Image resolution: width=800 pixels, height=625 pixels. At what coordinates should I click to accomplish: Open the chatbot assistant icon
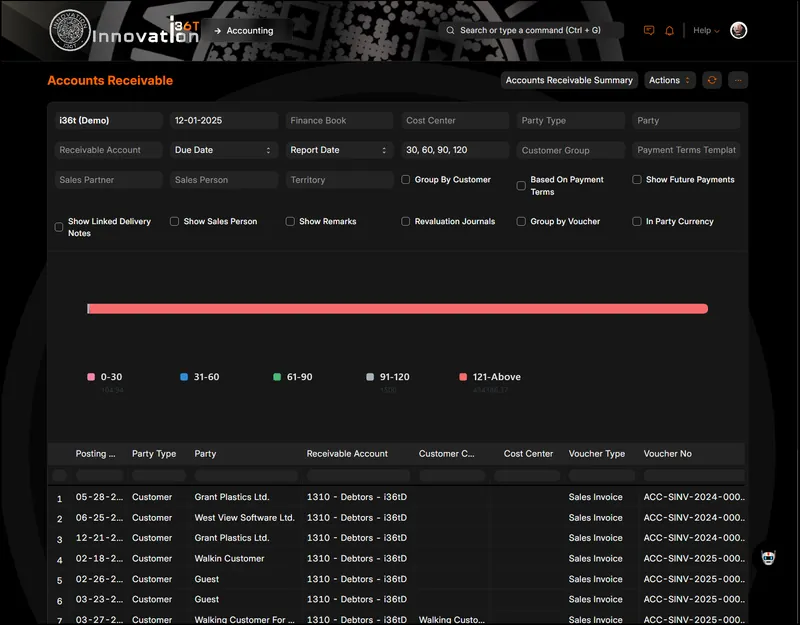tap(768, 558)
